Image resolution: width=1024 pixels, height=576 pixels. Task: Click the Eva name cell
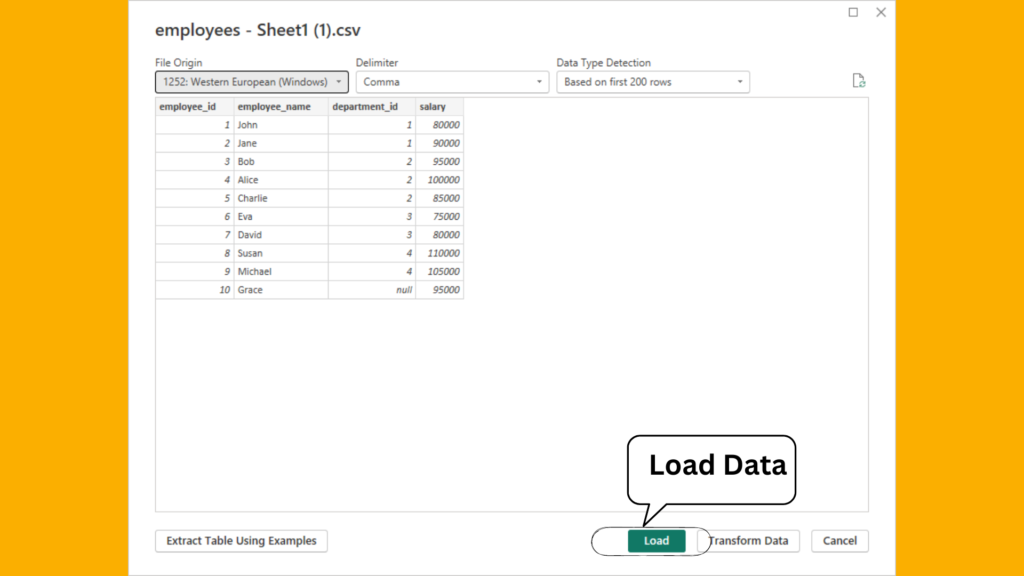pos(281,216)
